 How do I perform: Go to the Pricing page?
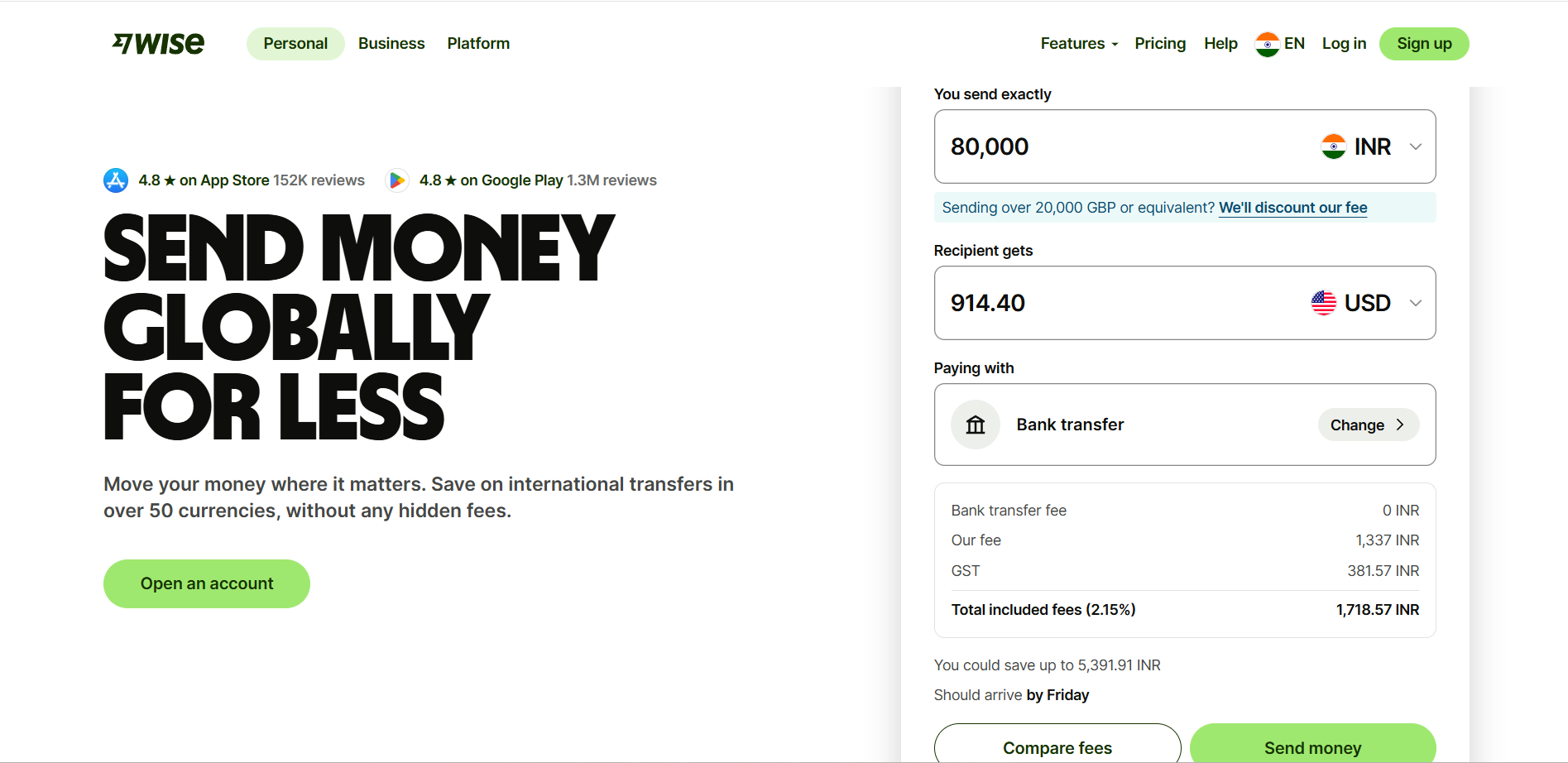(x=1160, y=44)
